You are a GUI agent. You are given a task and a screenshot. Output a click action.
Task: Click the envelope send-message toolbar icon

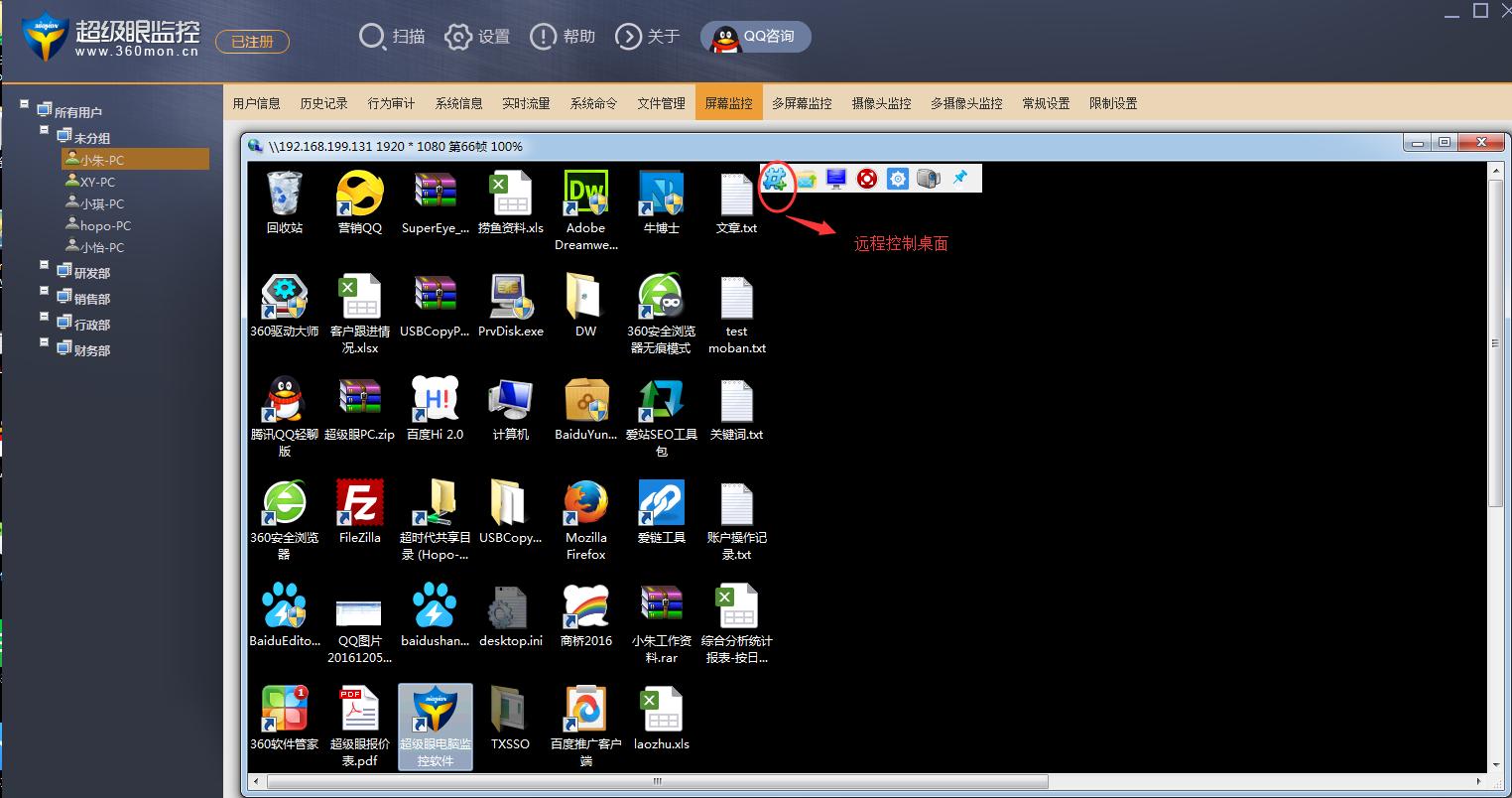[807, 180]
